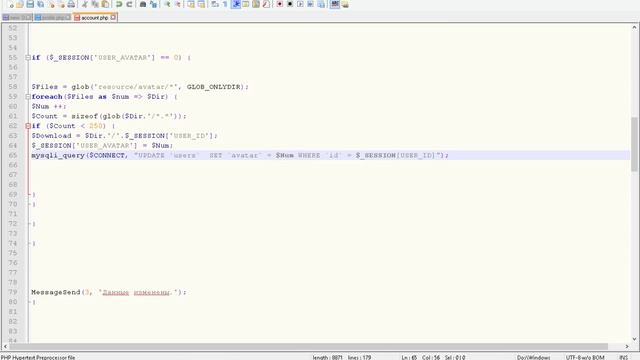Click the horizontal scrollbar right arrow

tap(627, 347)
